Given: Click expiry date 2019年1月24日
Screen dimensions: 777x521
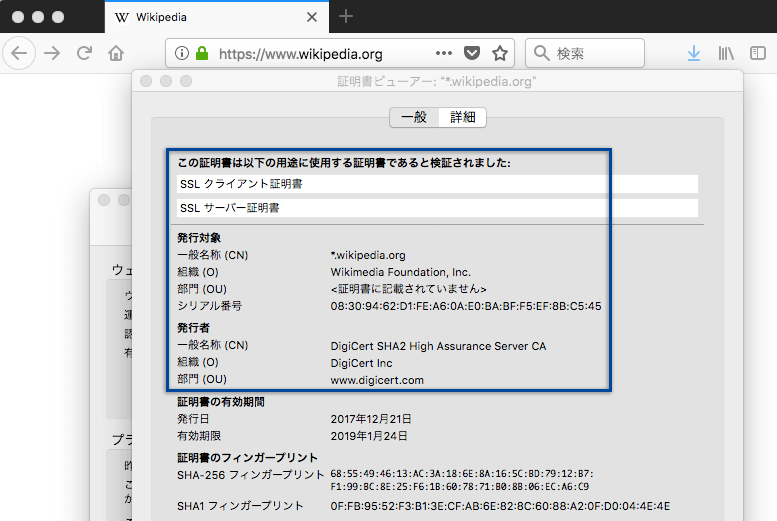Looking at the screenshot, I should click(369, 436).
